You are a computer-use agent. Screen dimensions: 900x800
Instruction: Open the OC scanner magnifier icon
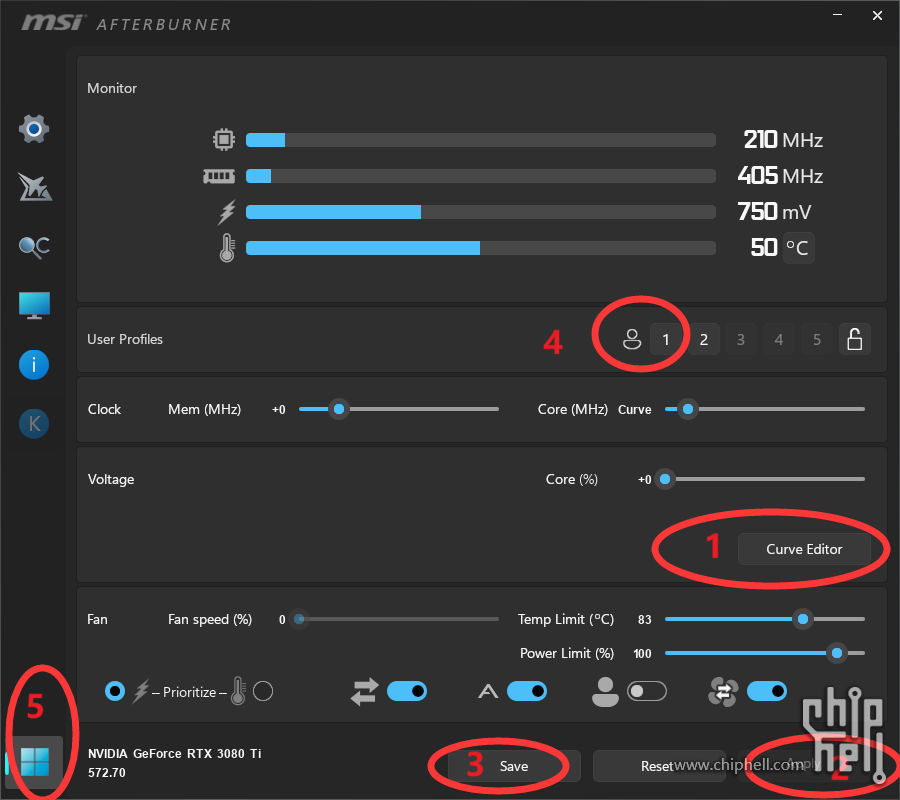click(34, 247)
